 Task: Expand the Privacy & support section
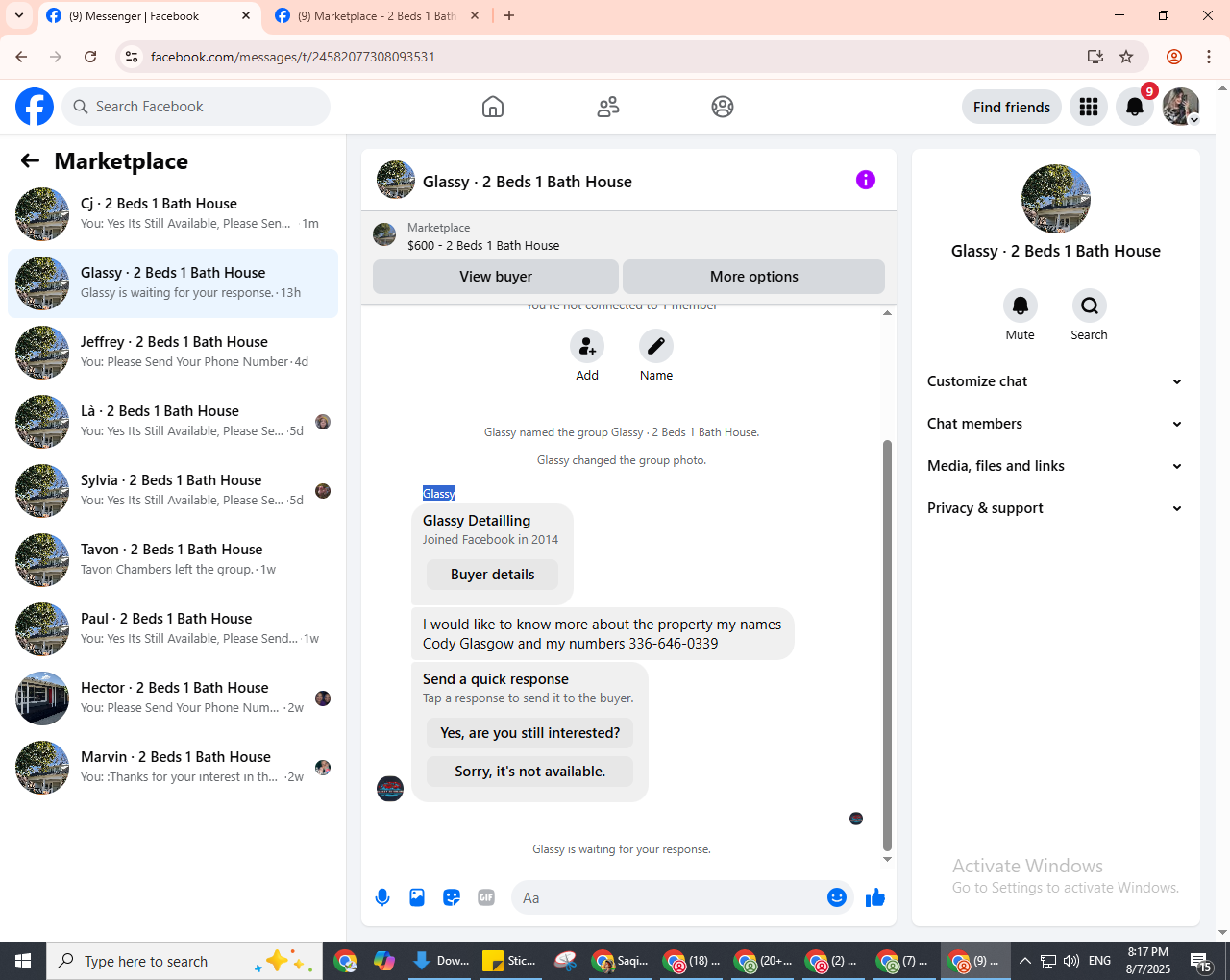1054,508
